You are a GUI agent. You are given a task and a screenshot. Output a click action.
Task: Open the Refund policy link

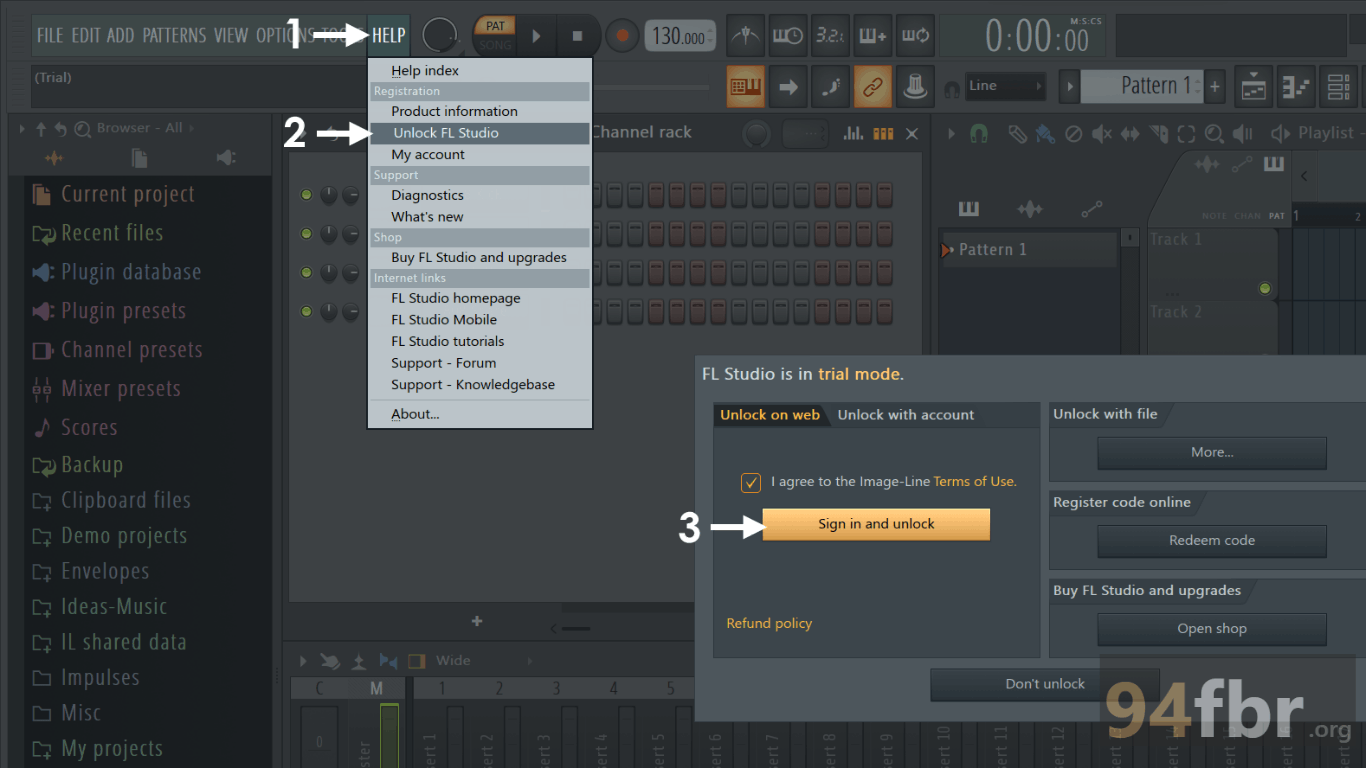[769, 623]
